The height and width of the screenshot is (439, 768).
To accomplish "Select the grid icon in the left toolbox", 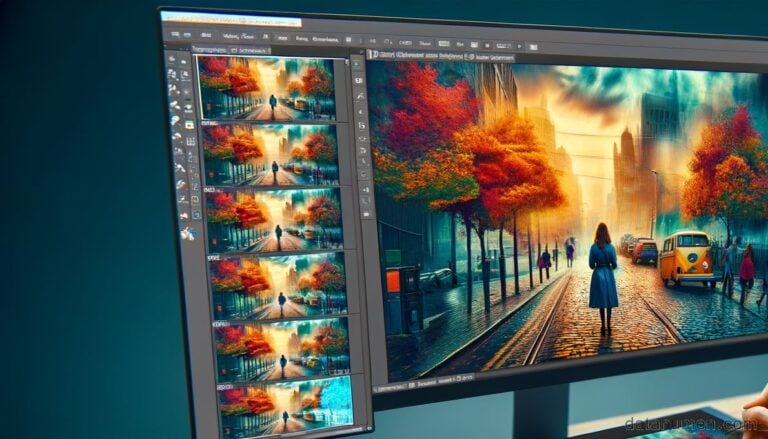I will 191,141.
